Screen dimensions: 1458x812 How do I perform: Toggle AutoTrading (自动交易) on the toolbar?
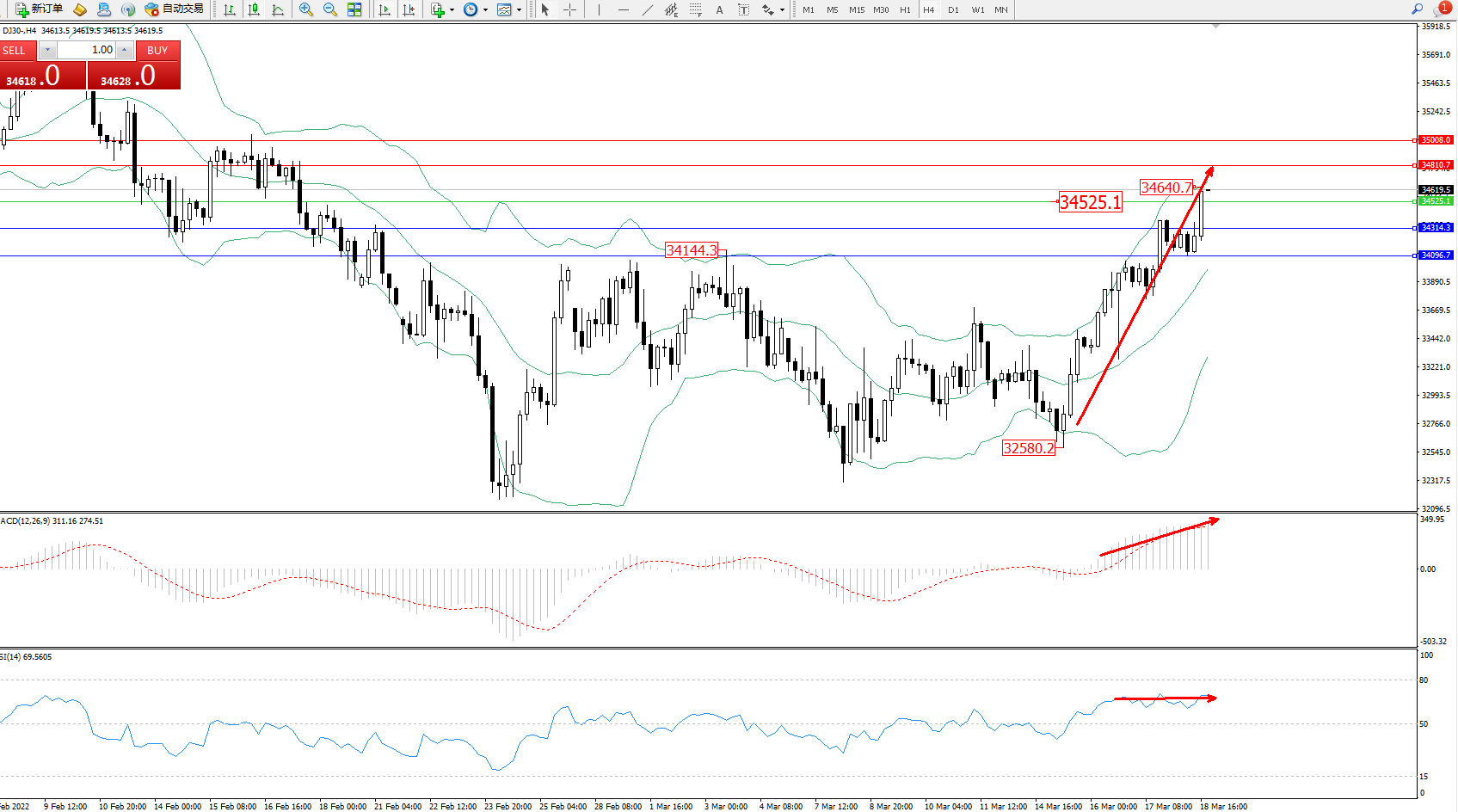175,9
